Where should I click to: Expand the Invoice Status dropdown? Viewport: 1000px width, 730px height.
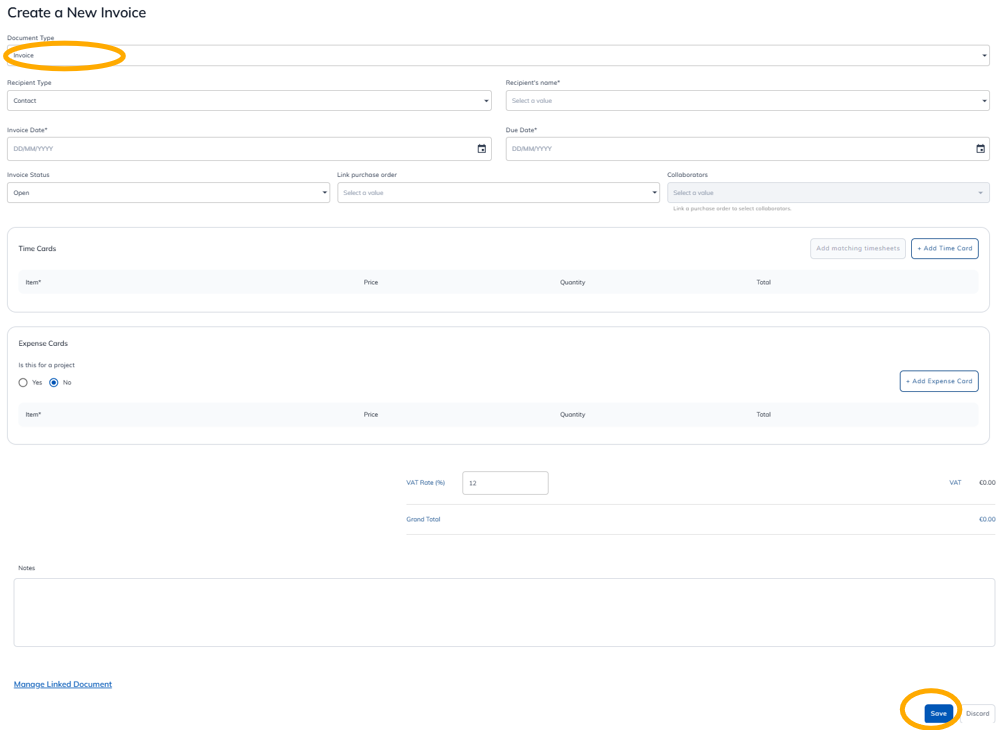point(168,193)
